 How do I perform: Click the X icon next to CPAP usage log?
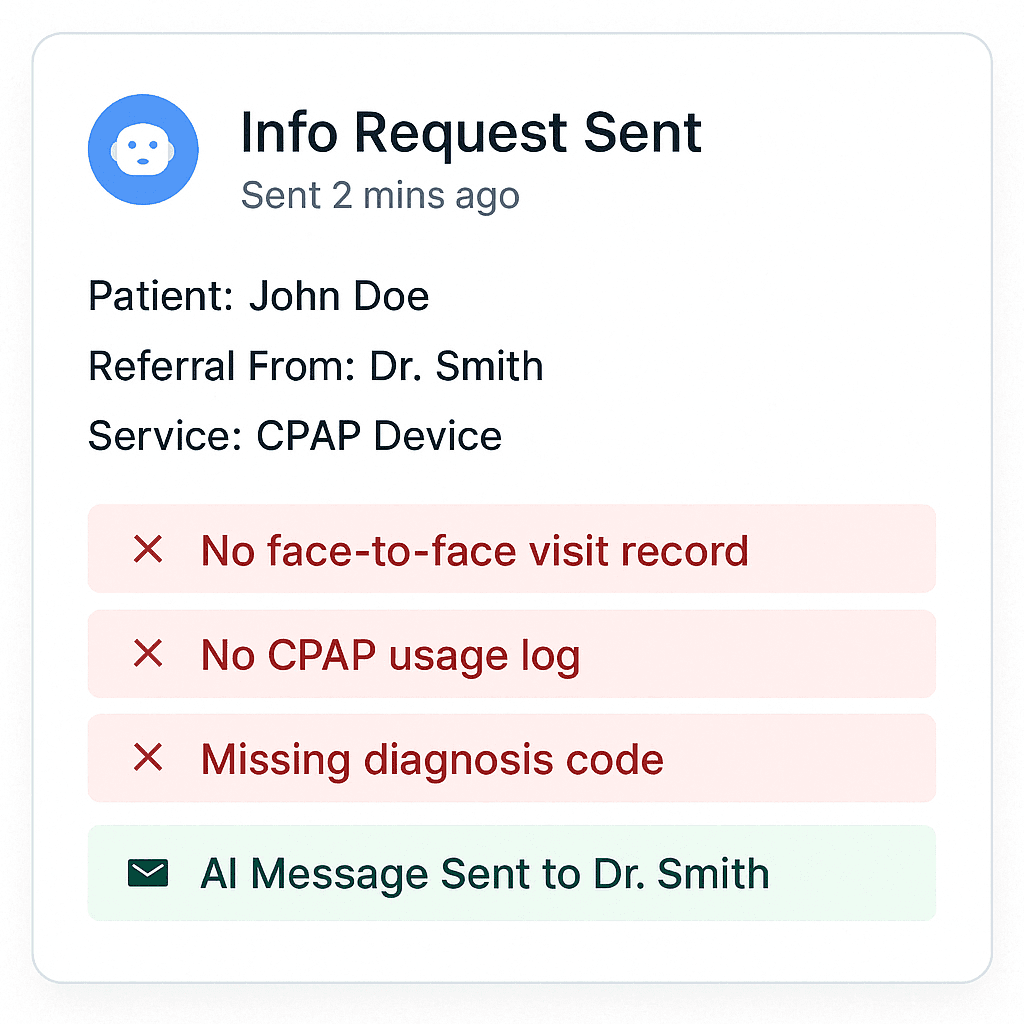[x=148, y=654]
